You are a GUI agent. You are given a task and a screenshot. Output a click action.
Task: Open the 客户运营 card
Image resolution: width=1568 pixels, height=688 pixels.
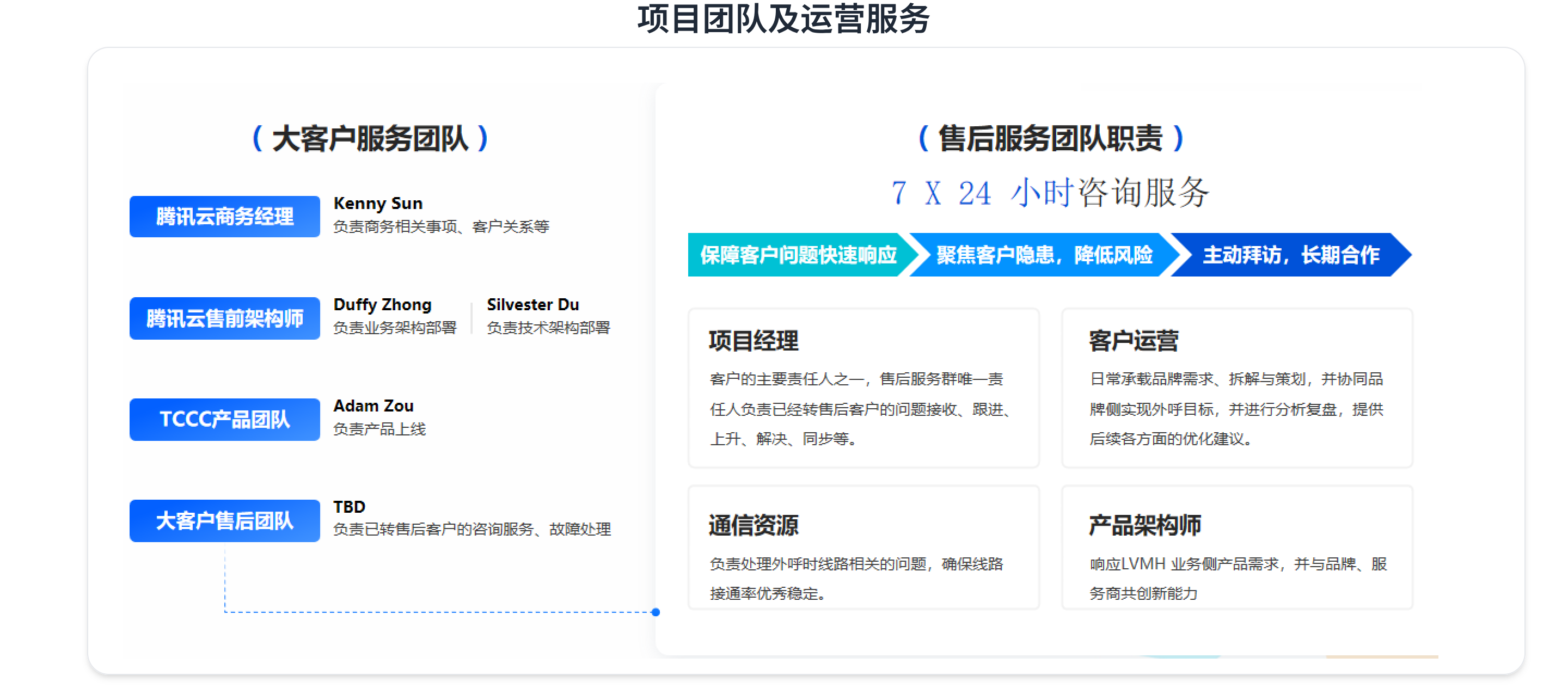(x=1236, y=388)
